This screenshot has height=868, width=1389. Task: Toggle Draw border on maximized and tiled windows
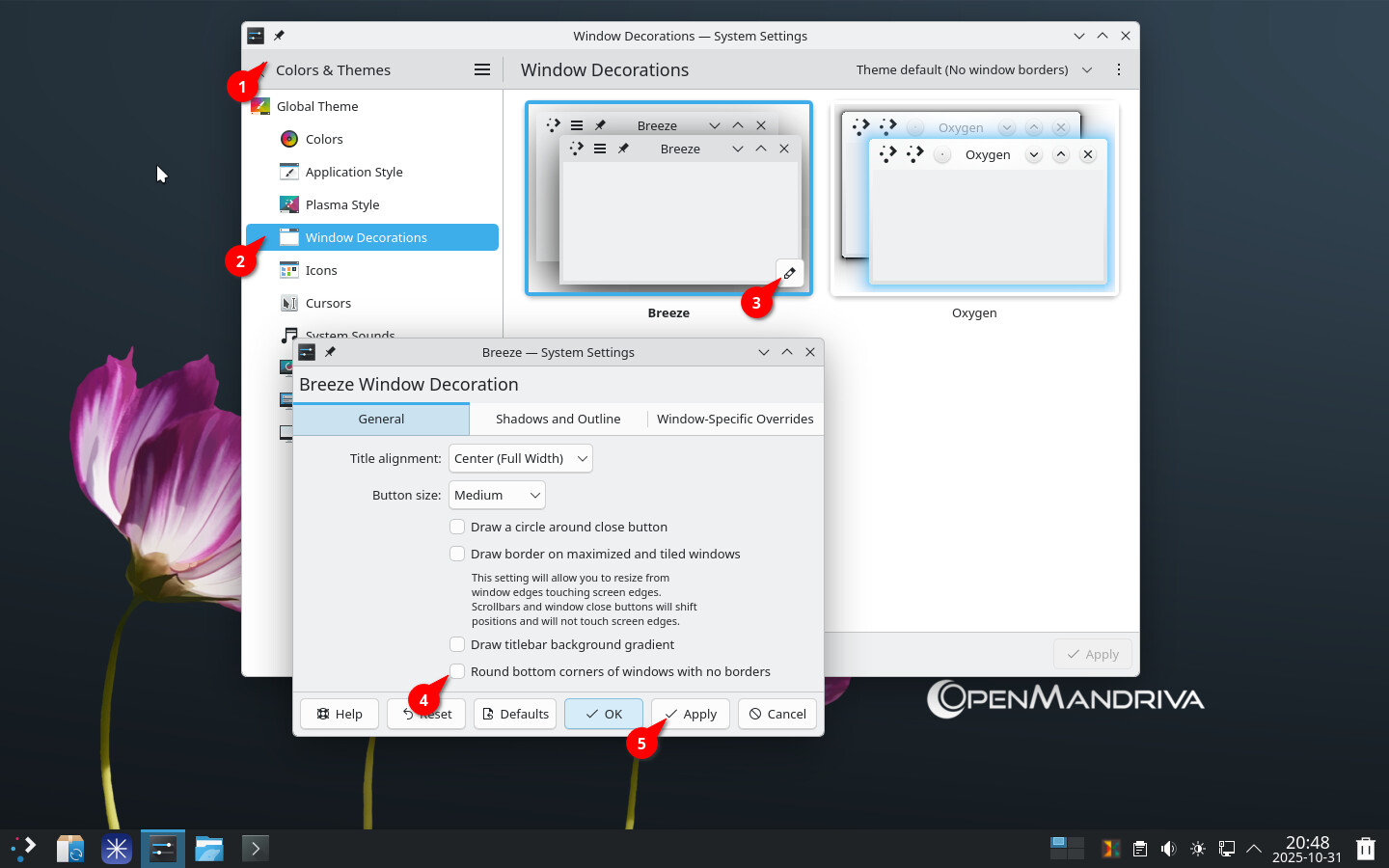click(458, 554)
